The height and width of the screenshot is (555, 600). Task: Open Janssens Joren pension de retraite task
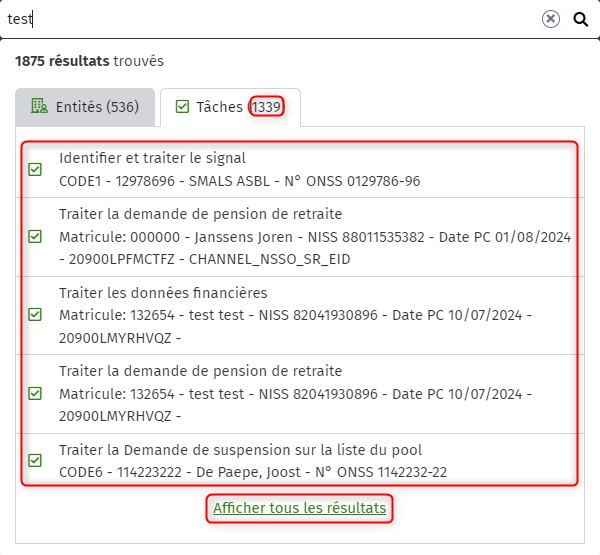coord(300,237)
